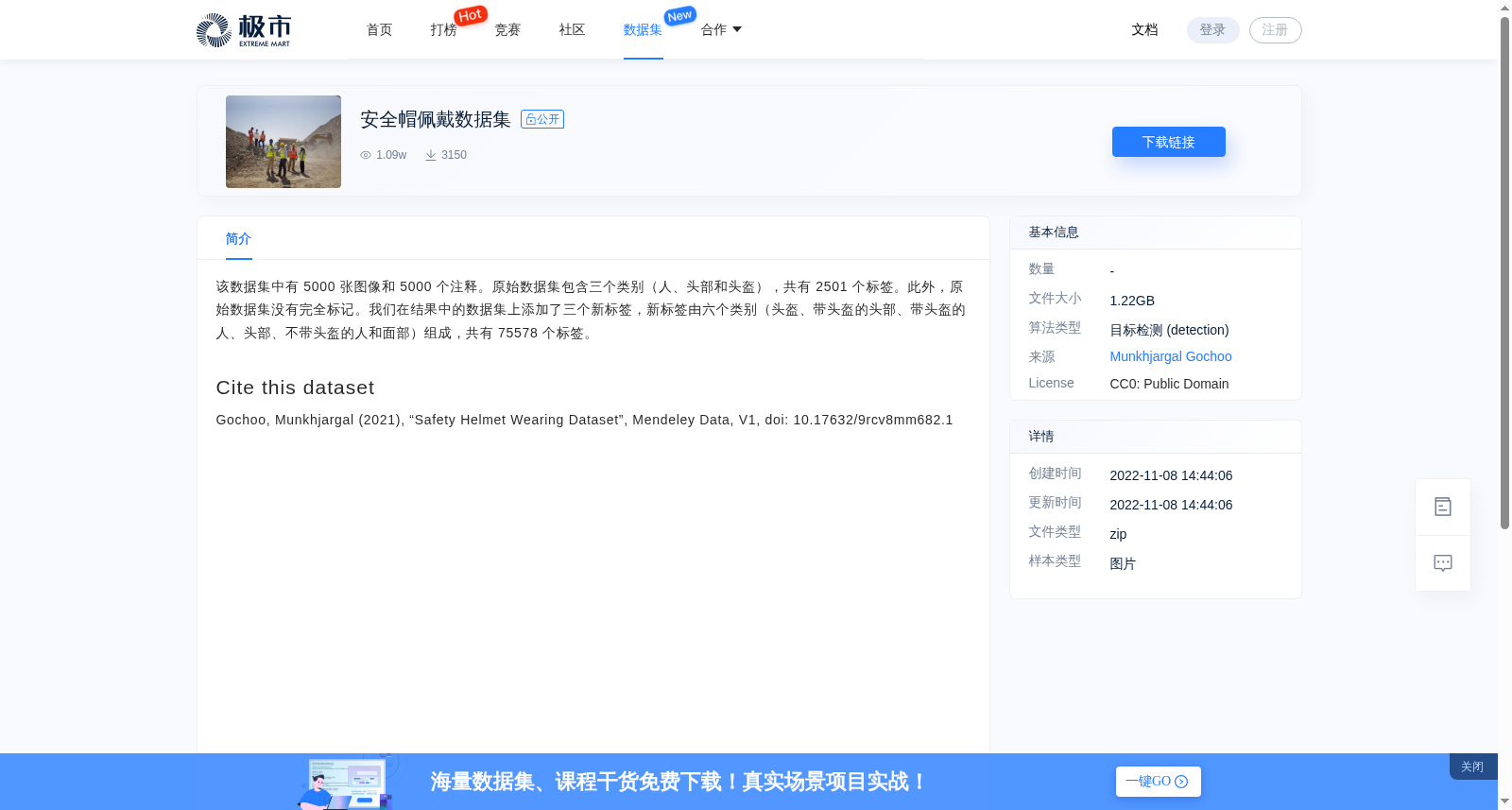1512x810 pixels.
Task: Close the bottom banner with 关闭
Action: (1472, 767)
